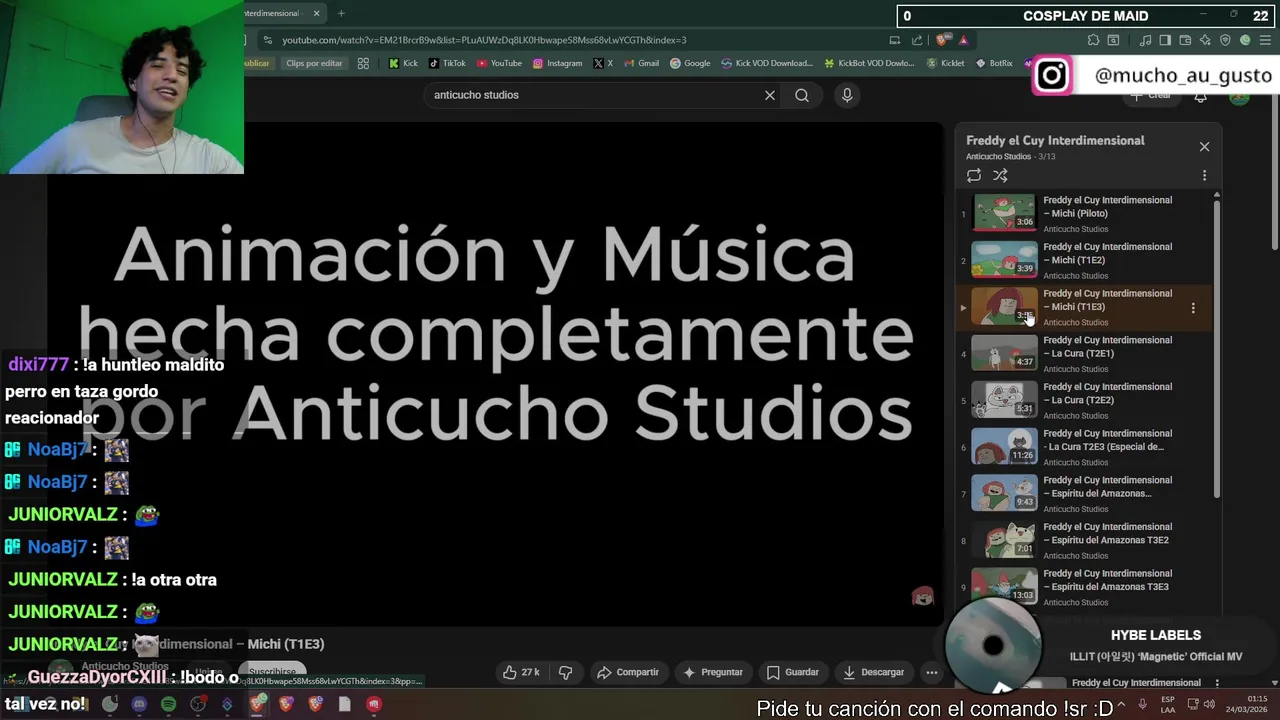The image size is (1280, 720).
Task: Click the site info icon in address bar
Action: 267,40
